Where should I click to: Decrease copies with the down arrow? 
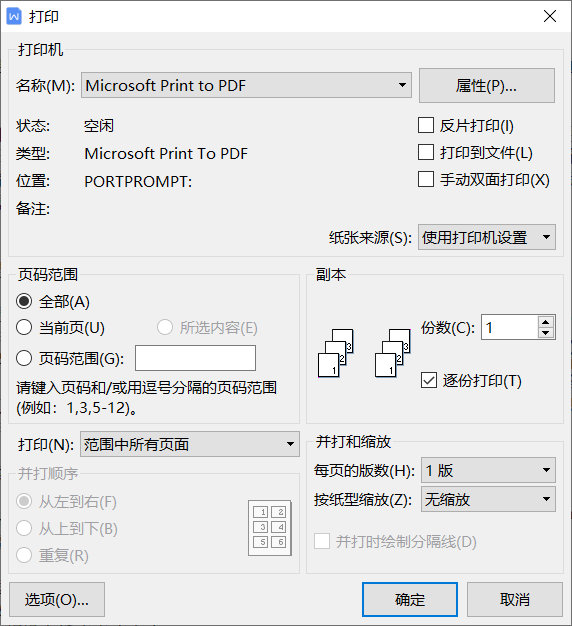point(546,333)
